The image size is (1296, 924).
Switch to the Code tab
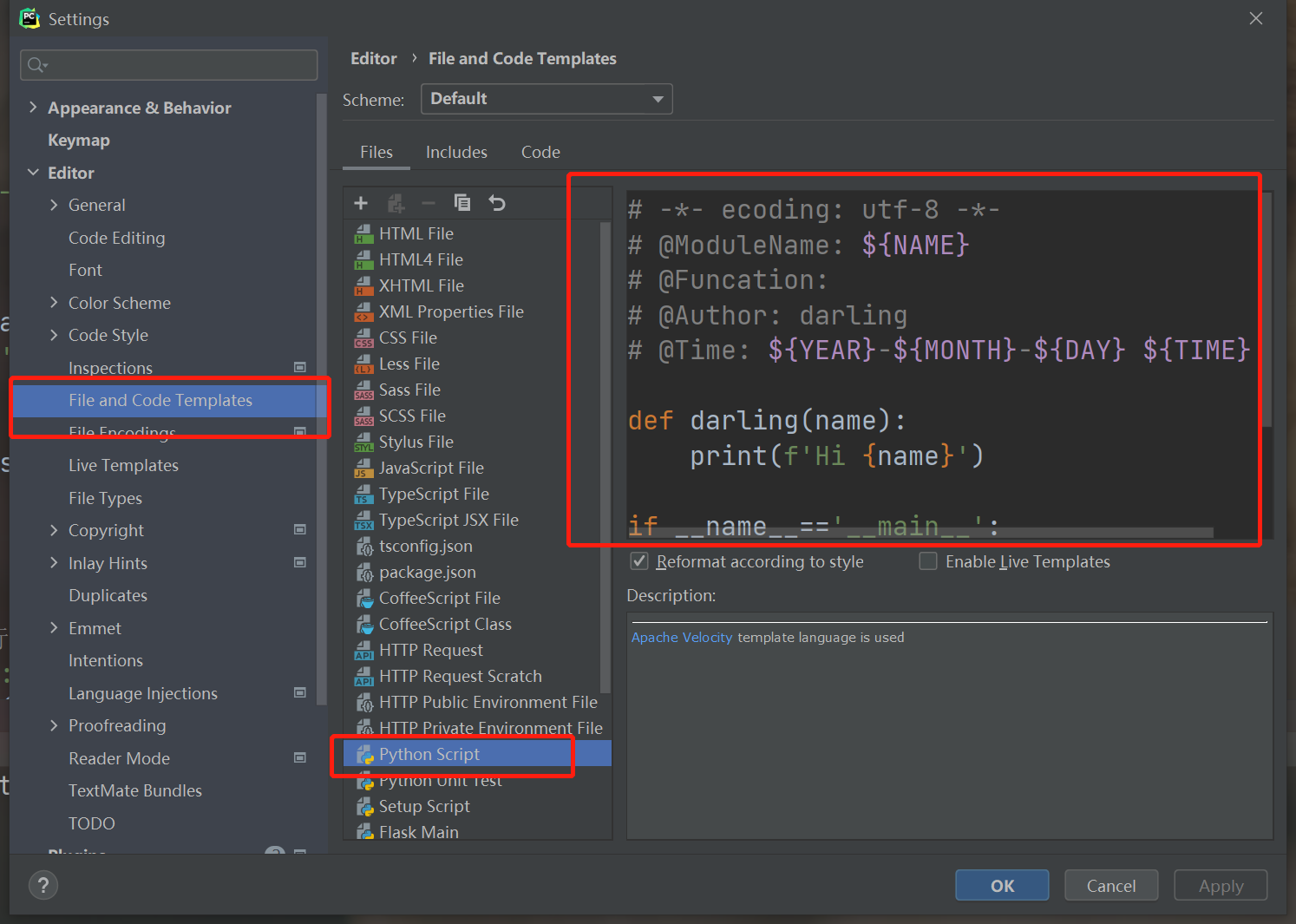coord(540,152)
